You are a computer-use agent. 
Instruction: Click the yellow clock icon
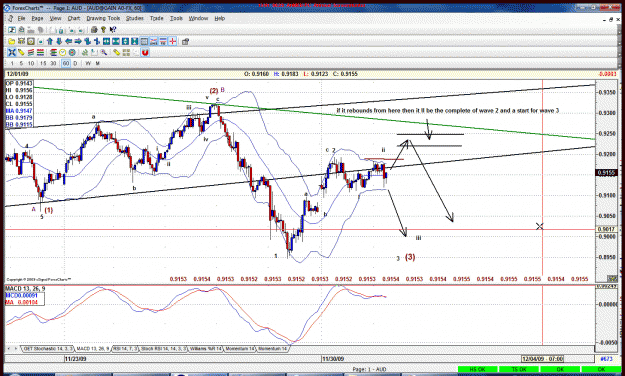pos(63,52)
